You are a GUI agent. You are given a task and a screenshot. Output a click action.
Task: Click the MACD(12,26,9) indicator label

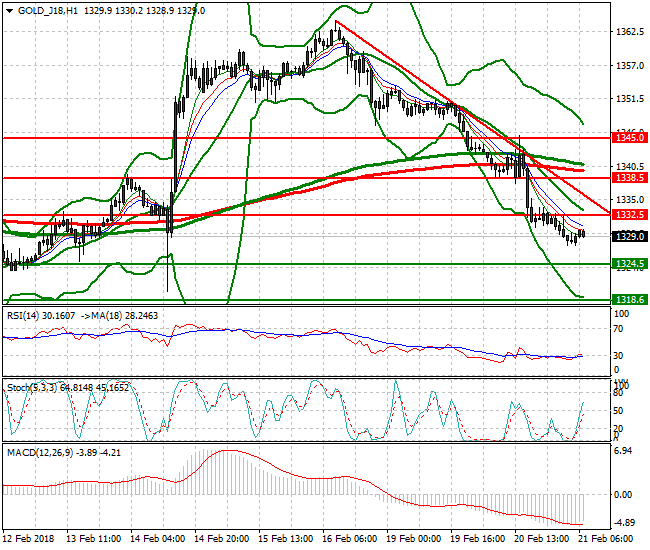(x=40, y=453)
